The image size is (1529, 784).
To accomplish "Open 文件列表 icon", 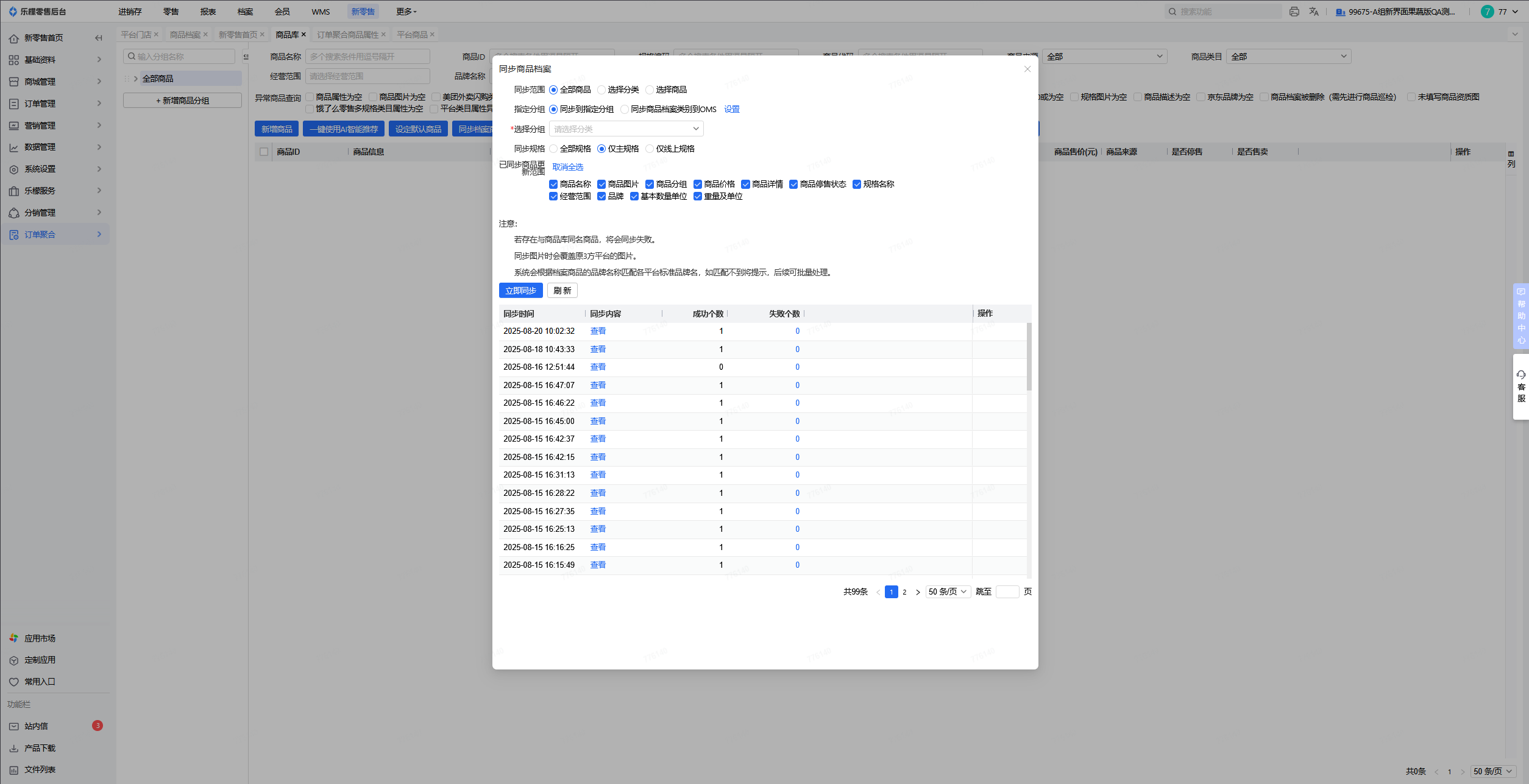I will point(13,770).
